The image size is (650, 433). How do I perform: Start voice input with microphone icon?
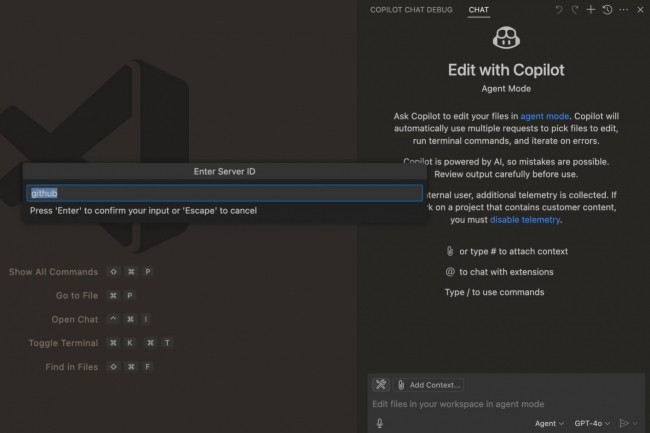[x=379, y=423]
